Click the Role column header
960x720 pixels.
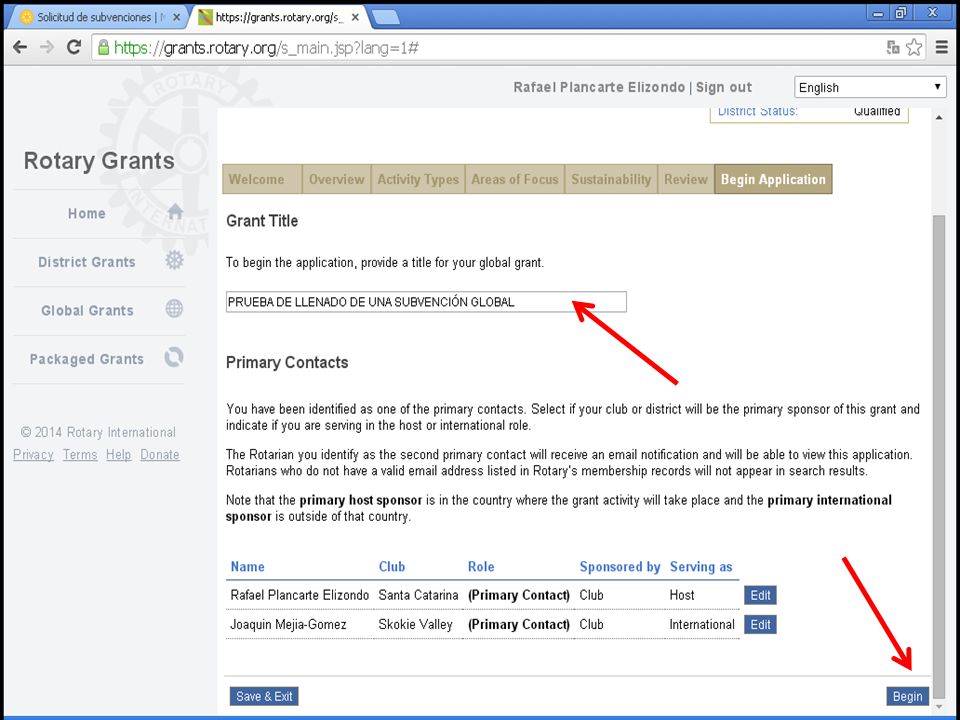481,567
